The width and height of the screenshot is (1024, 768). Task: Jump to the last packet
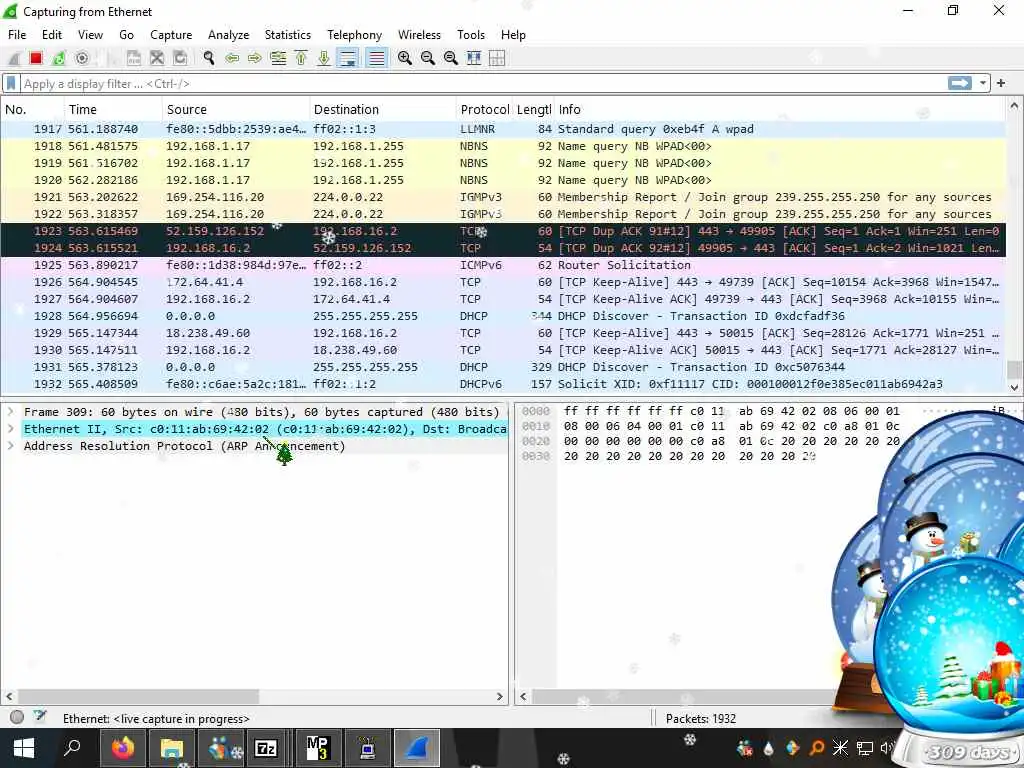pyautogui.click(x=324, y=58)
